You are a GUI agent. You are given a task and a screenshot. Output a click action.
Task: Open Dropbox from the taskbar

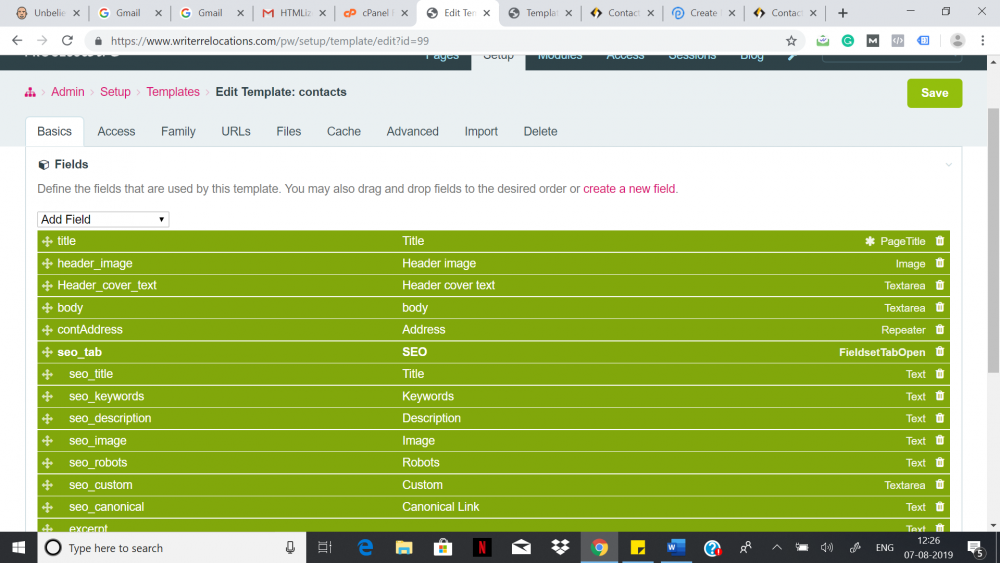tap(560, 547)
